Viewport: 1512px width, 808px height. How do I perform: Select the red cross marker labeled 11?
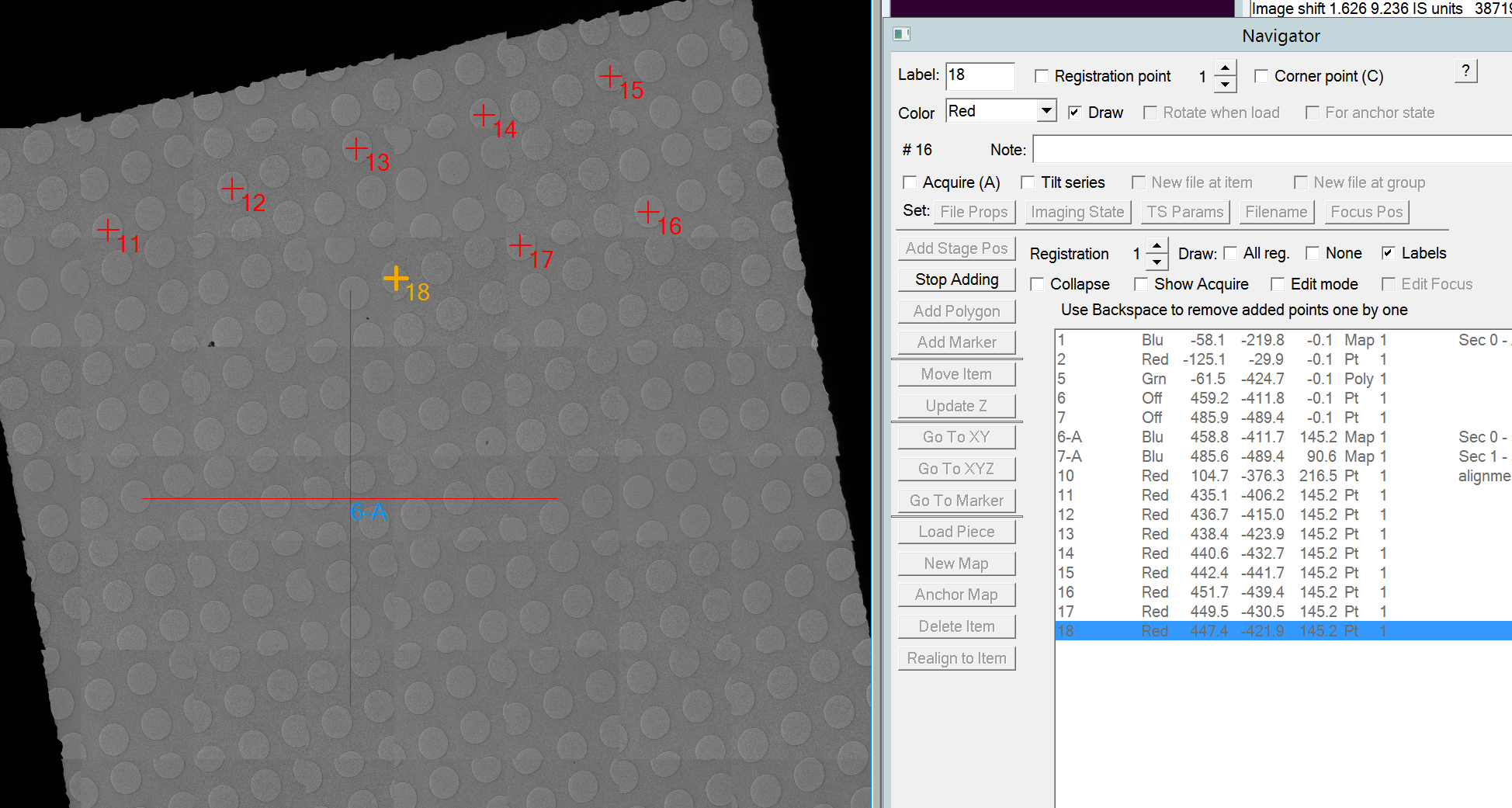pos(108,230)
